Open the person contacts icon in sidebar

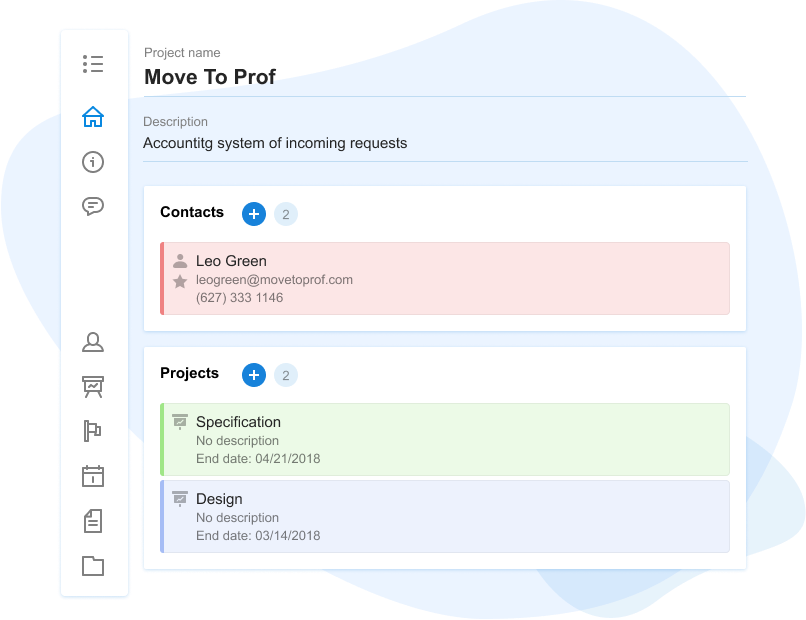click(x=93, y=343)
